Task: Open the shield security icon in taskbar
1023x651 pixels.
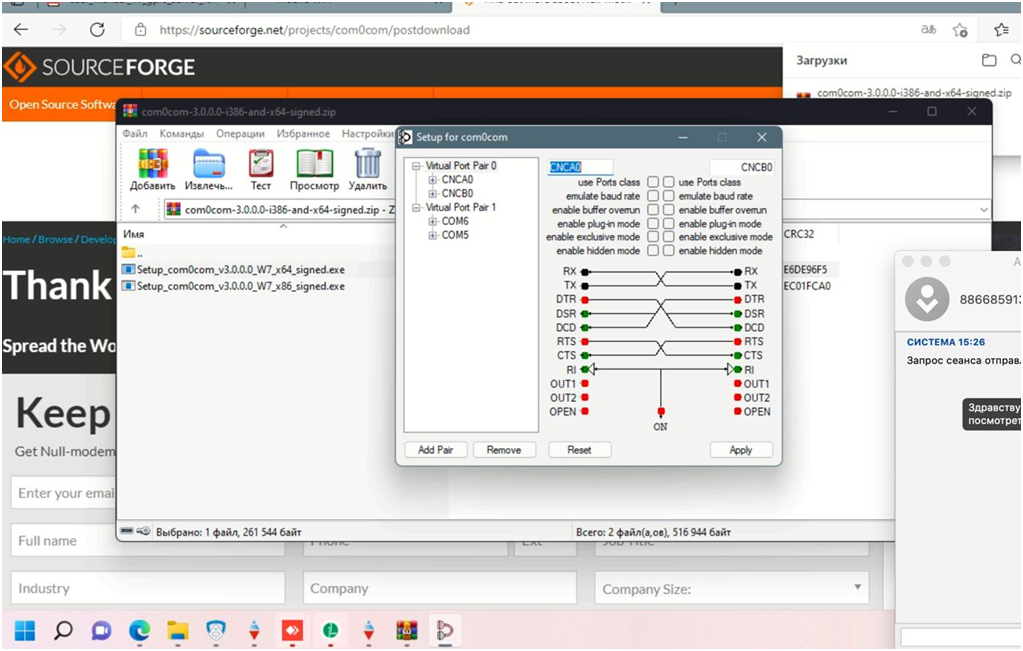Action: tap(215, 630)
